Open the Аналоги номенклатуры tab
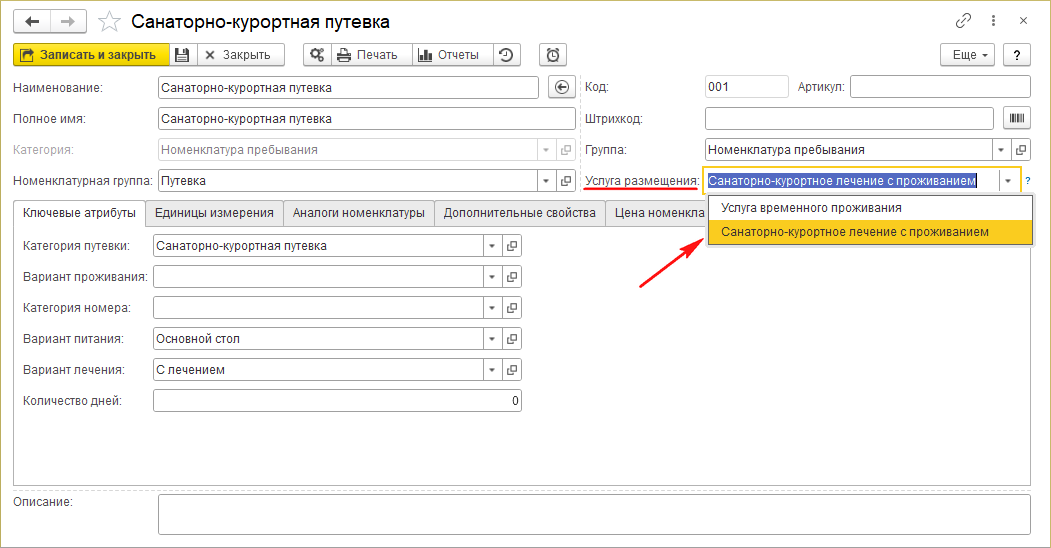Screen dimensions: 1051x548 (359, 213)
